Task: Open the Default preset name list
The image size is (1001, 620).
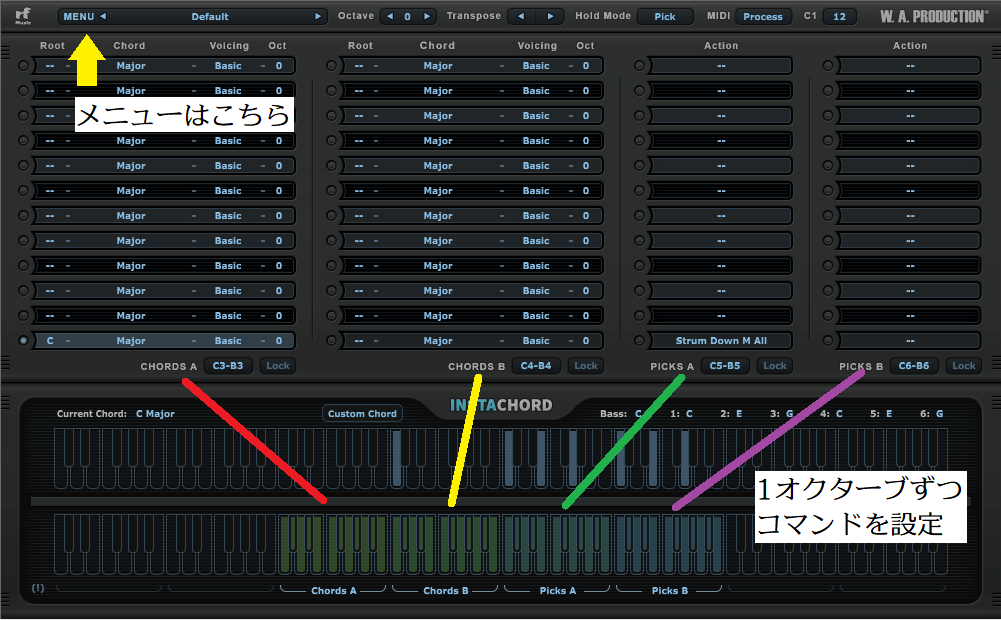Action: click(210, 17)
